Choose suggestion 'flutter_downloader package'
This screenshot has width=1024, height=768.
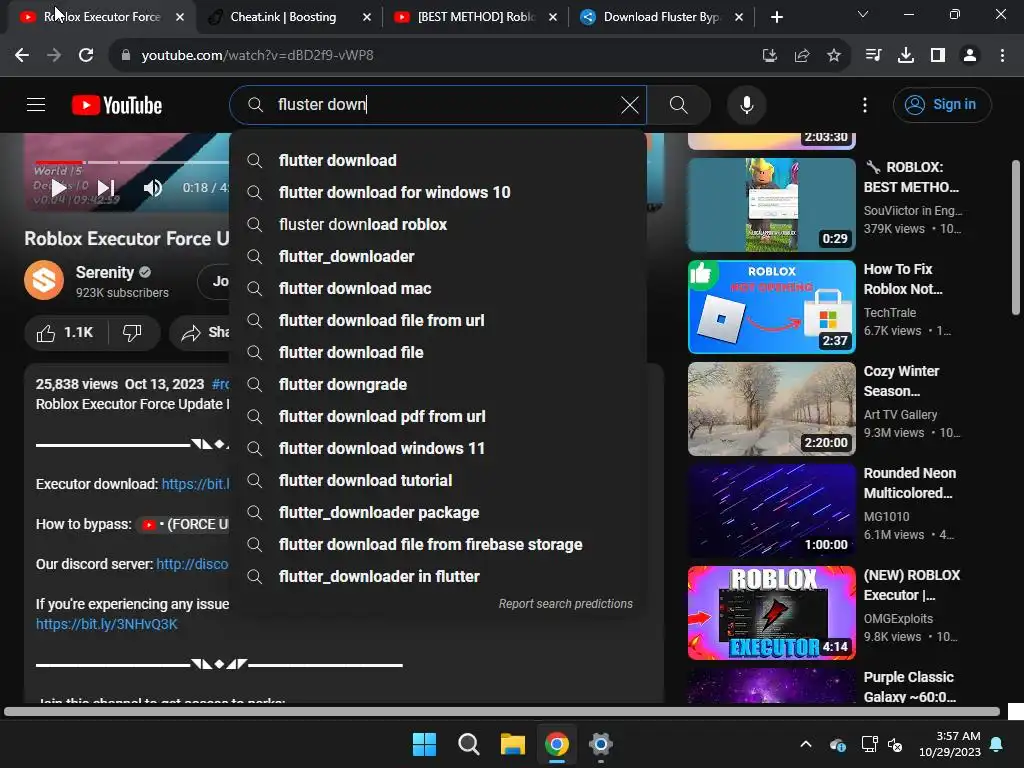click(x=438, y=512)
